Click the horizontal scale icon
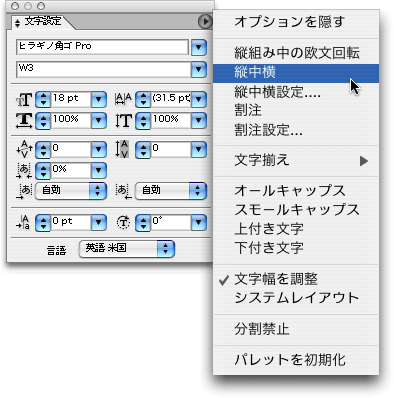 [24, 120]
